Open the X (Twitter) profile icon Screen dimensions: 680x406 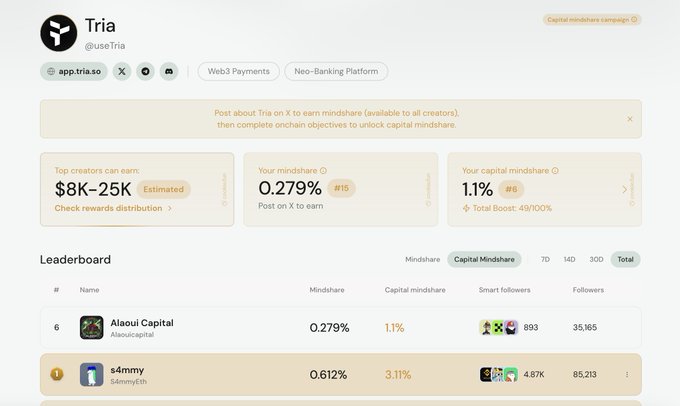pyautogui.click(x=122, y=71)
